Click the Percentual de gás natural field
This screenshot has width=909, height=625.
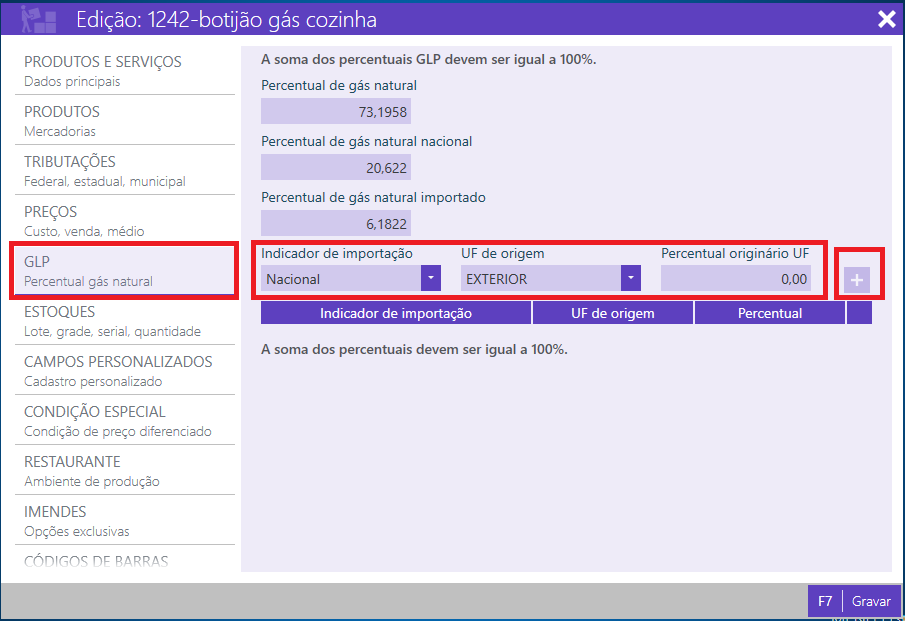pos(335,111)
